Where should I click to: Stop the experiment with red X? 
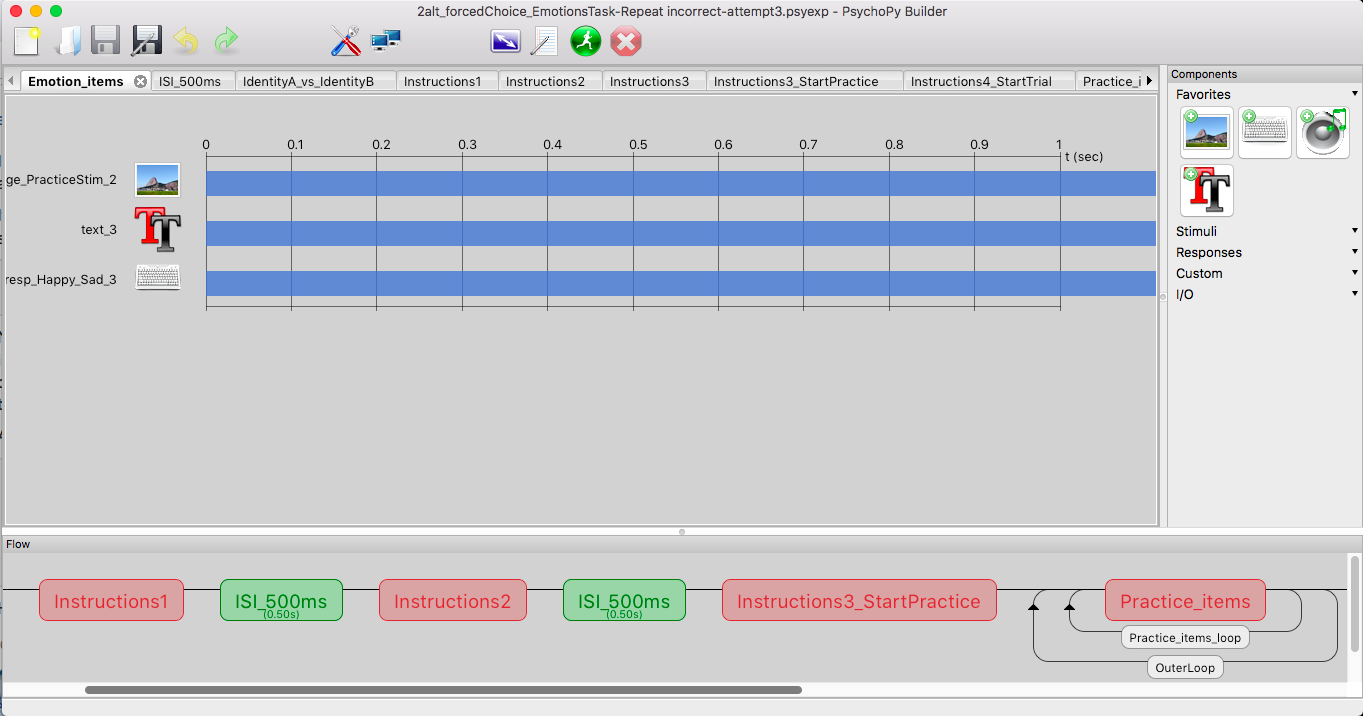(x=626, y=41)
